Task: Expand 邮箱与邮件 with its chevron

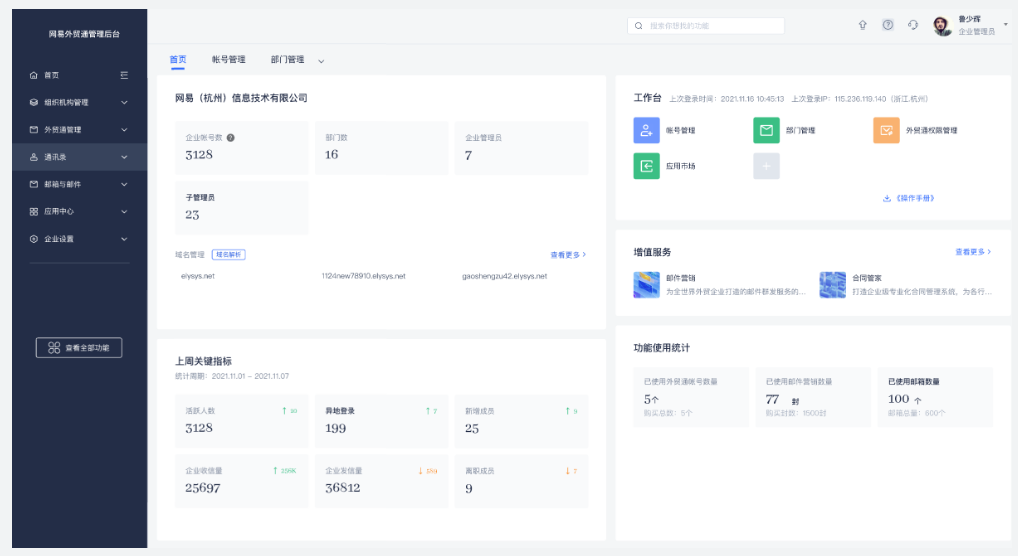Action: (x=124, y=184)
